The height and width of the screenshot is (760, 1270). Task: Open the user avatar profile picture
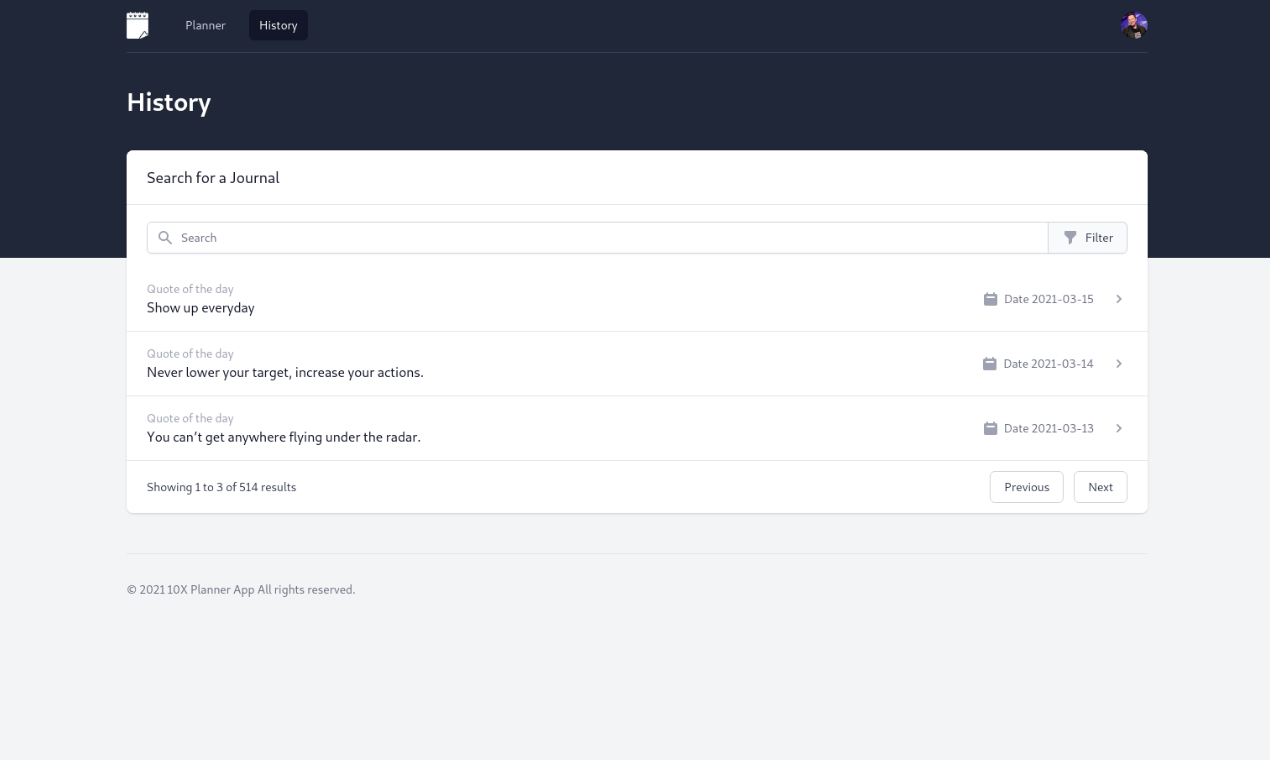1133,25
